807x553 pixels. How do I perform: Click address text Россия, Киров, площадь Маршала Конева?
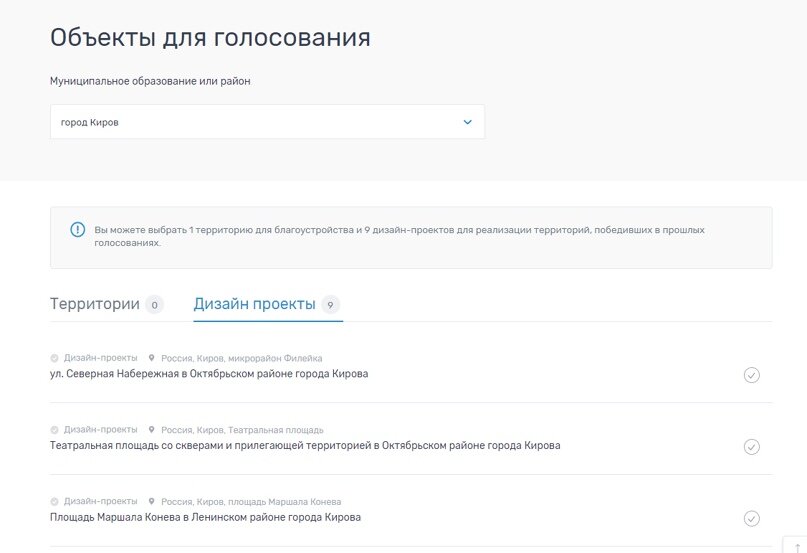(251, 502)
